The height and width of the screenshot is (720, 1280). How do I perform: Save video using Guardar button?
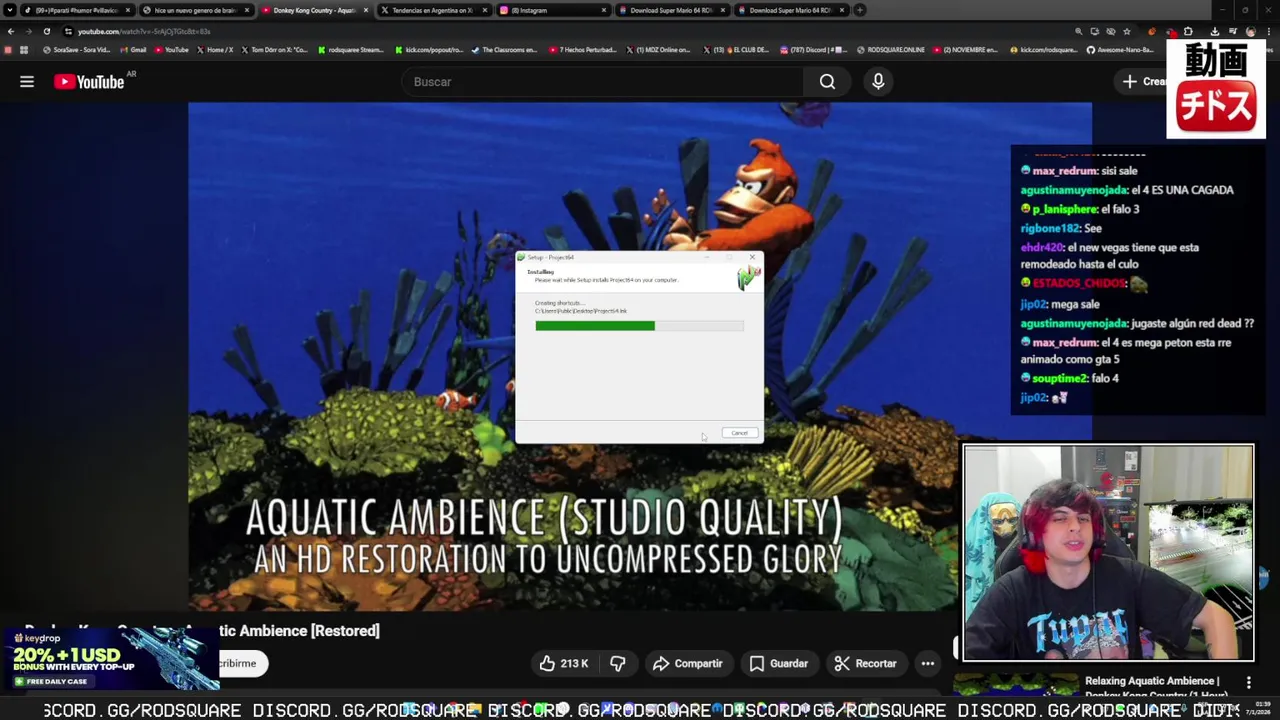point(778,663)
